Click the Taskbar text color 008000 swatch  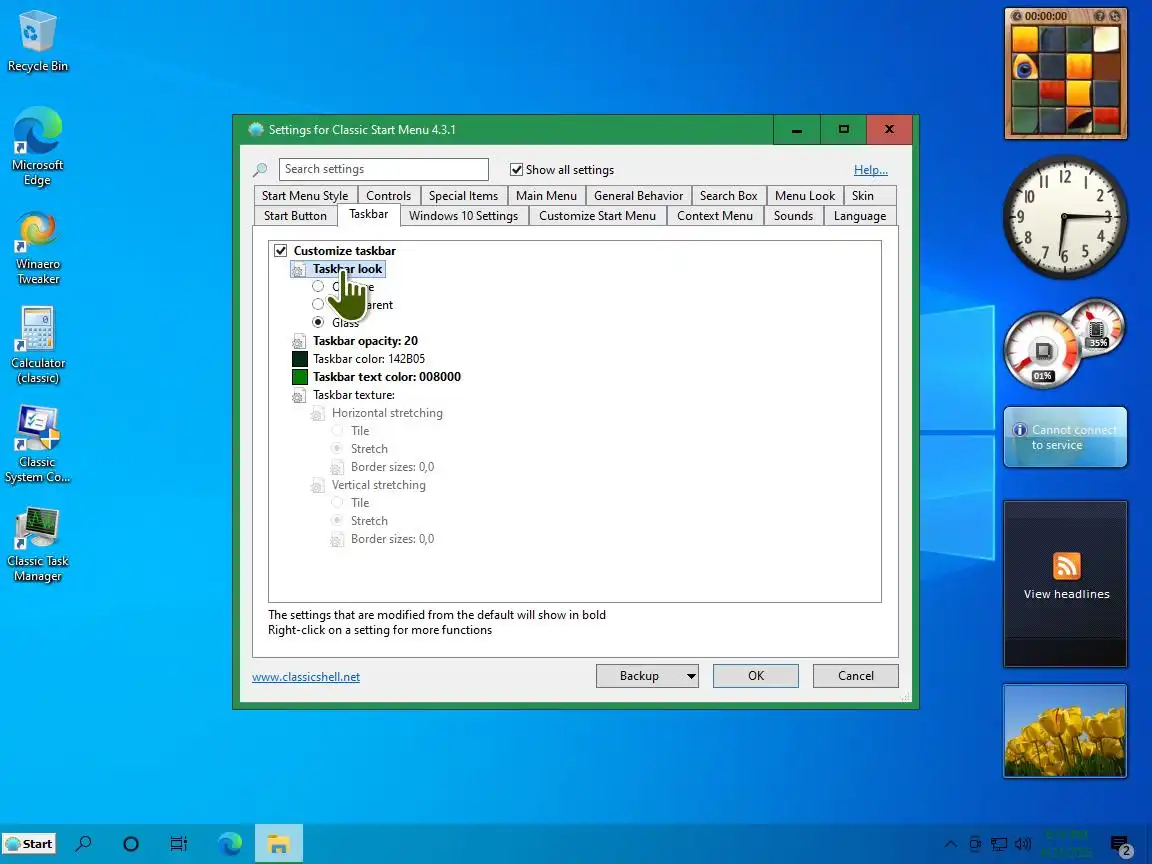pos(300,377)
